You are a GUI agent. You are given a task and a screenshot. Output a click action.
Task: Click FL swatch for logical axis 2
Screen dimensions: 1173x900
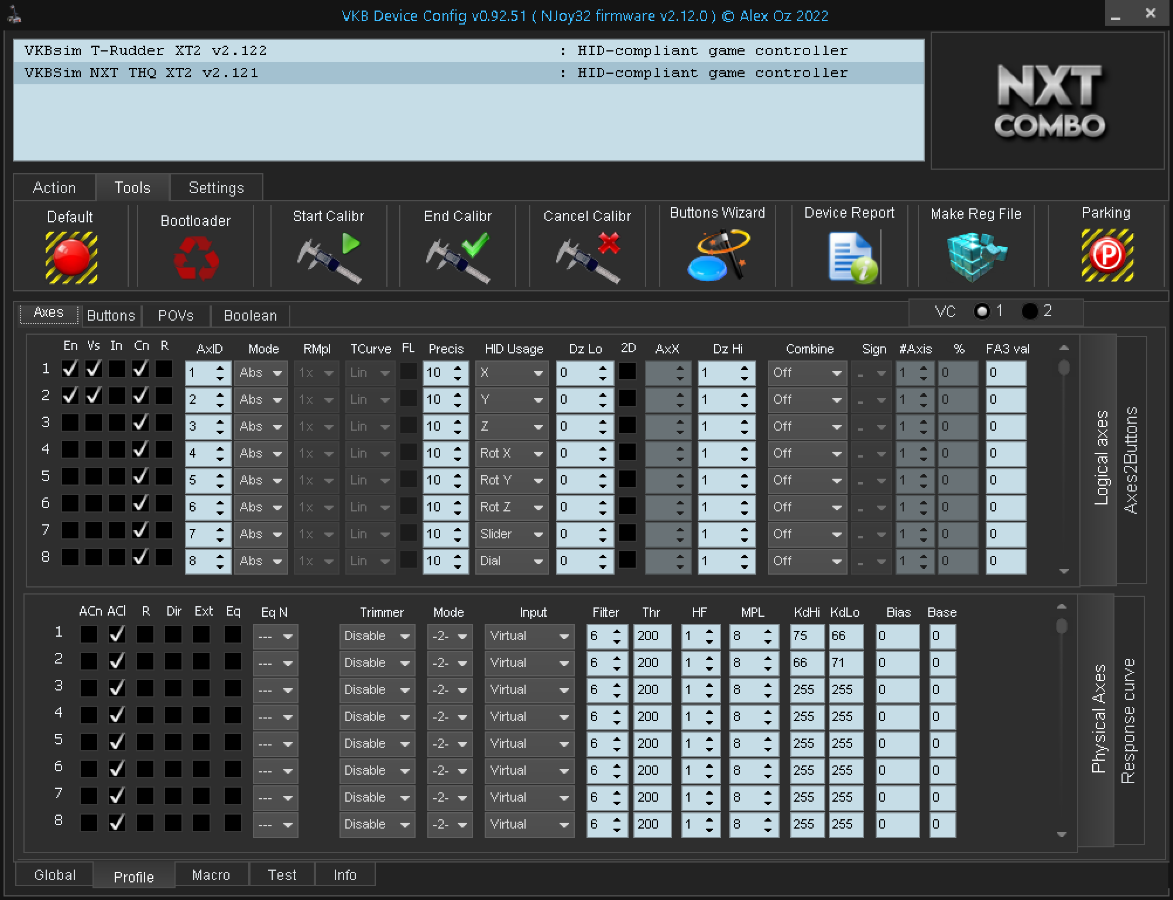tap(408, 398)
